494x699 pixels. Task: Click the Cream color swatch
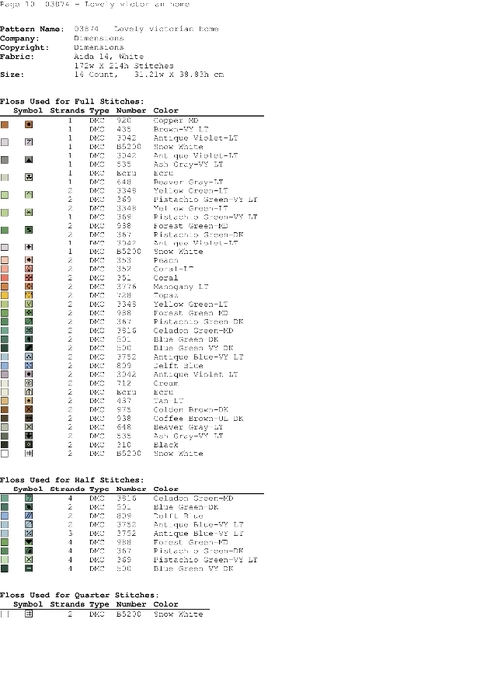(x=4, y=383)
